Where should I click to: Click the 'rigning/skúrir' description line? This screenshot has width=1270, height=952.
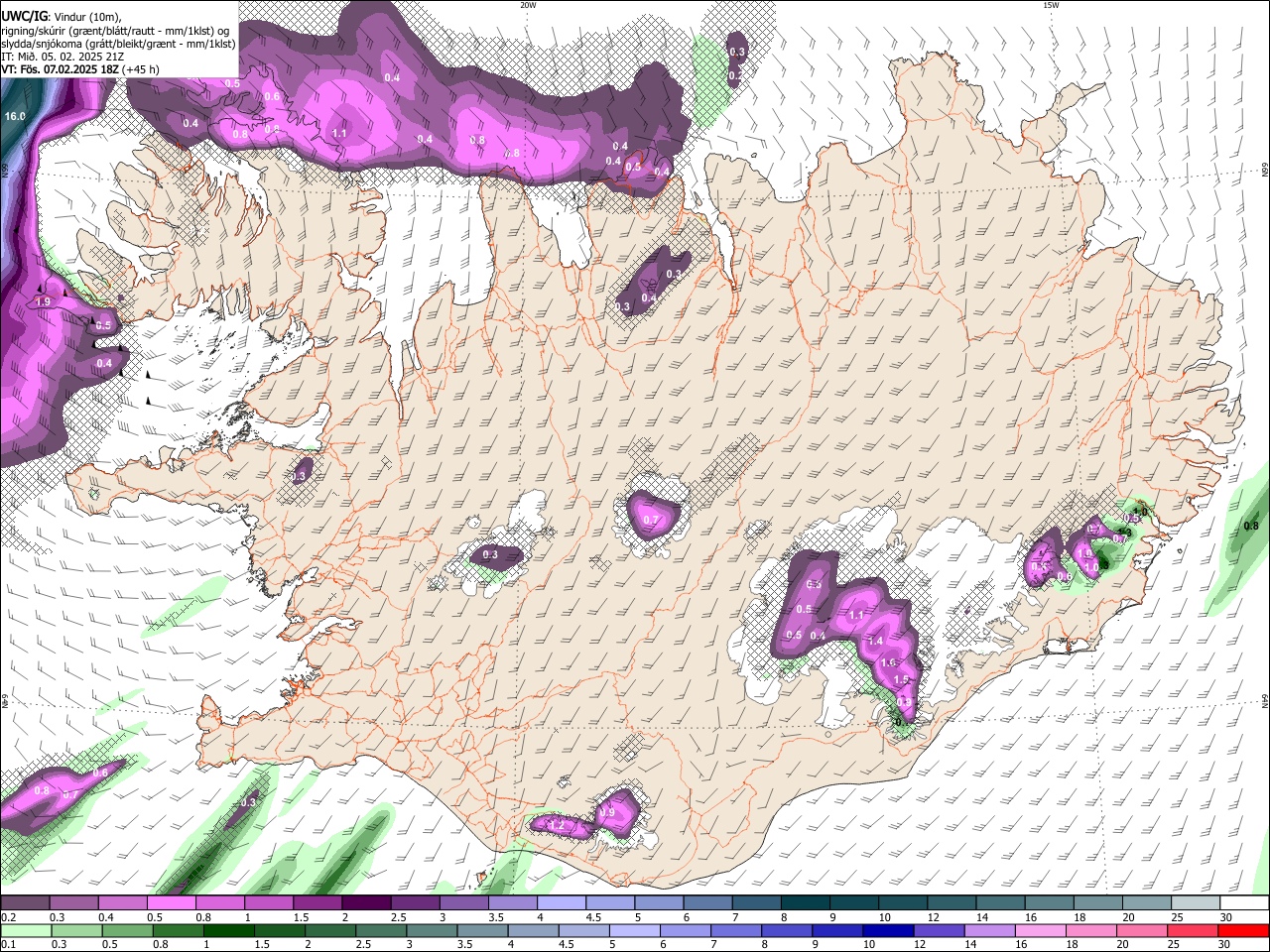tap(115, 30)
